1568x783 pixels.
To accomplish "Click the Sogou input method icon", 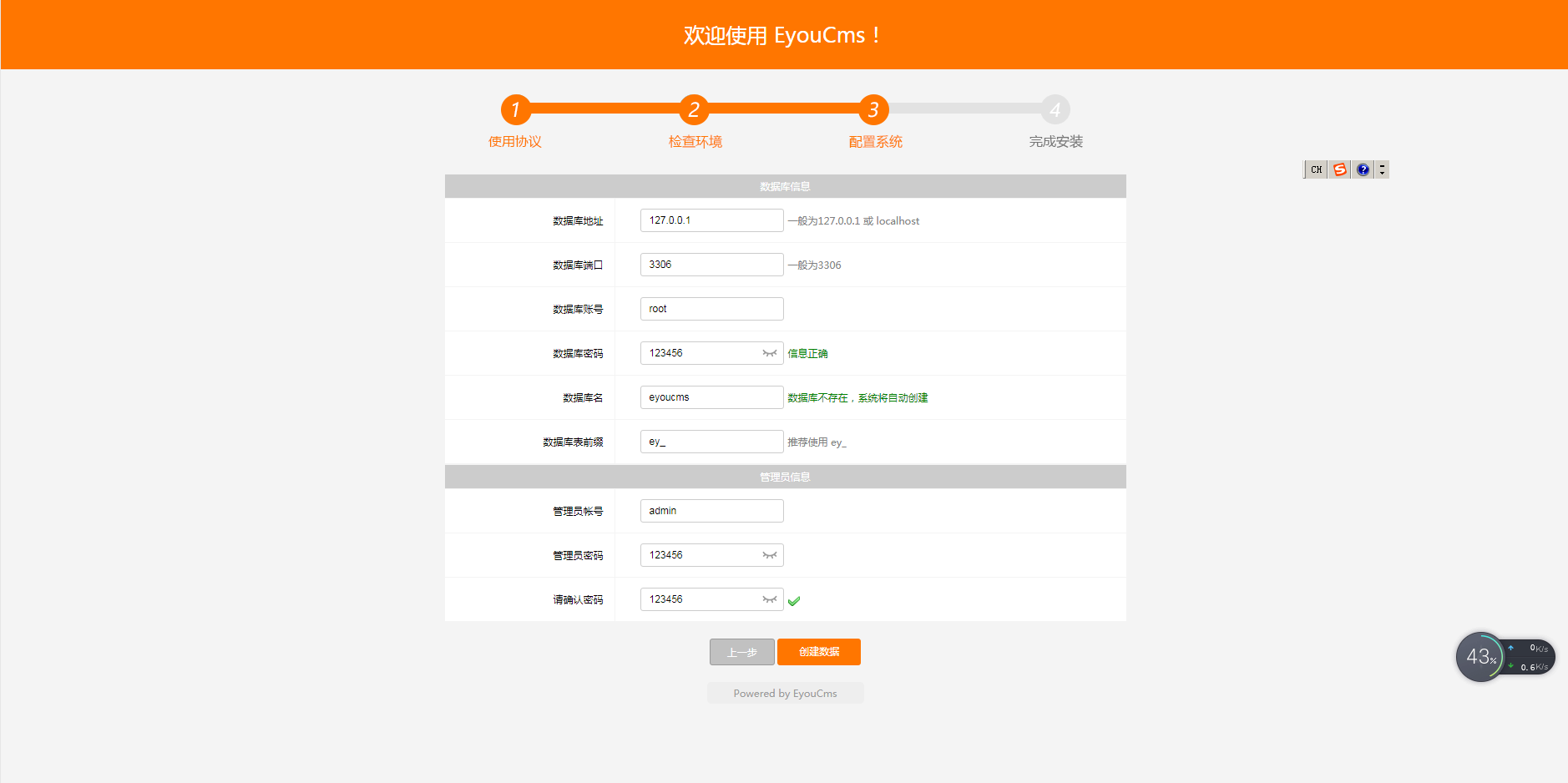I will pyautogui.click(x=1339, y=169).
